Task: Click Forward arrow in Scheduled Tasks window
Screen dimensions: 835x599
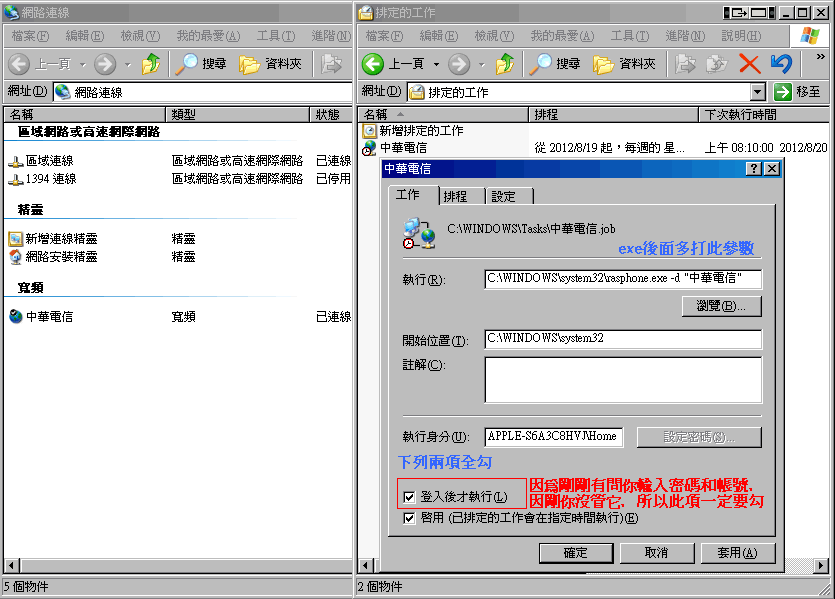Action: (459, 64)
